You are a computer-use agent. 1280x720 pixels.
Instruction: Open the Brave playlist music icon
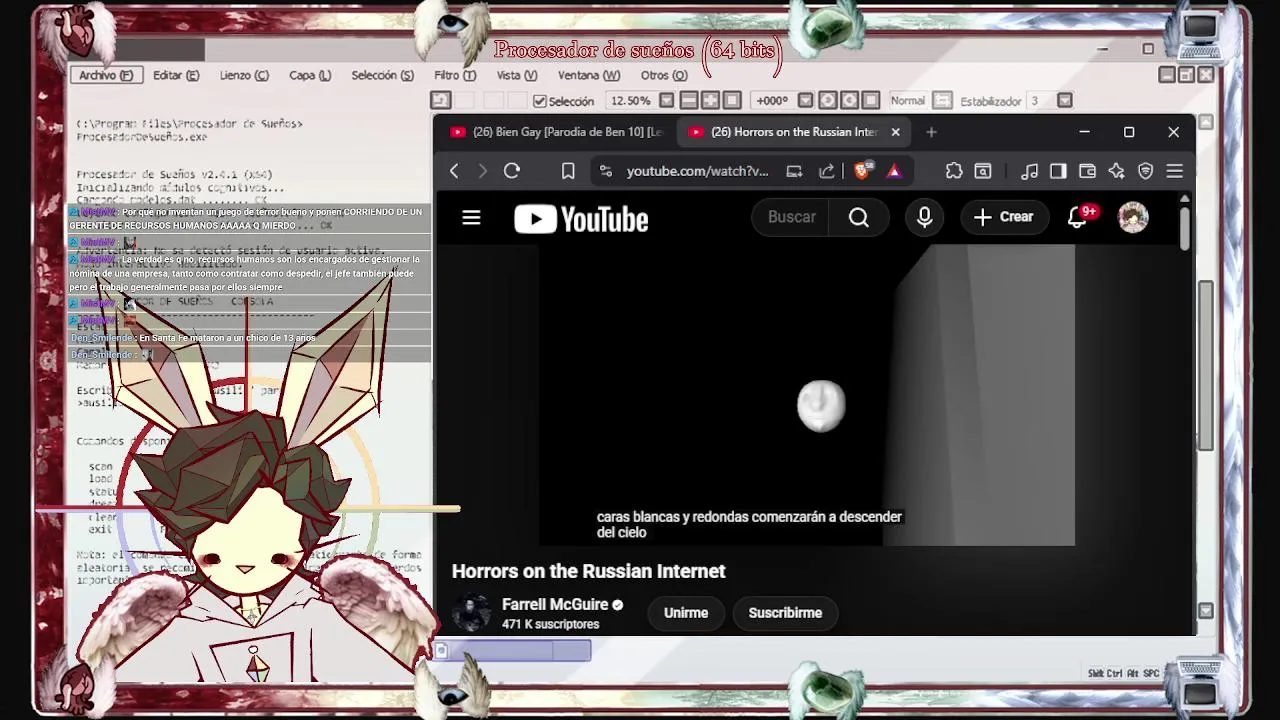pos(1029,171)
